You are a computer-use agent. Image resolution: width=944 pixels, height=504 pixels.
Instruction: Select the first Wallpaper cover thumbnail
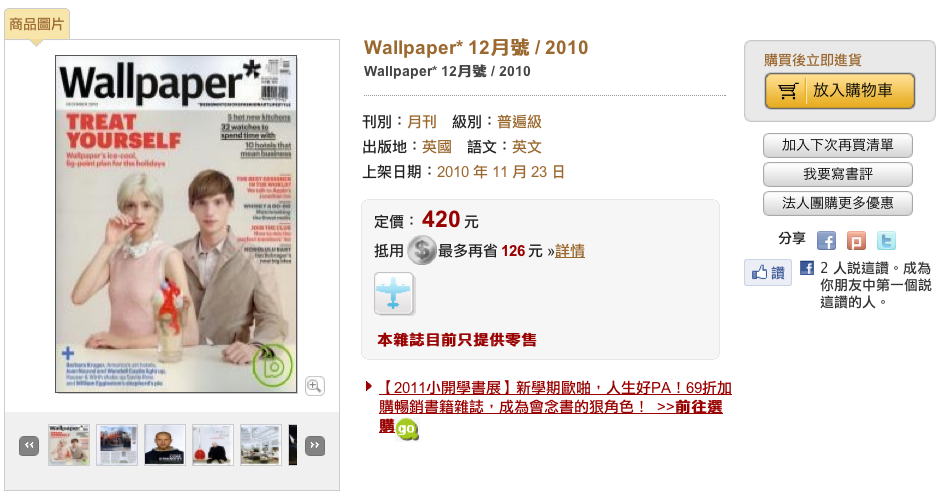tap(69, 445)
